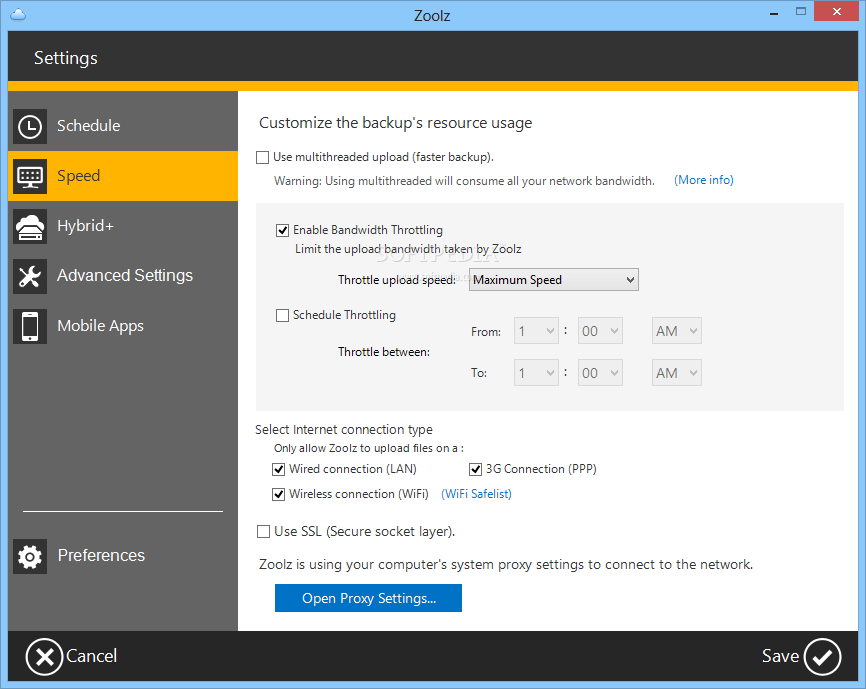This screenshot has height=689, width=866.
Task: Open the From AM/PM dropdown
Action: click(x=677, y=331)
